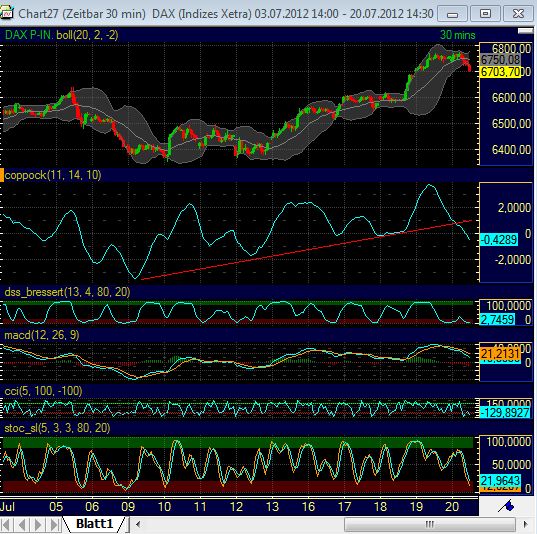The width and height of the screenshot is (537, 534).
Task: Click the date 20 on time axis
Action: pos(452,507)
